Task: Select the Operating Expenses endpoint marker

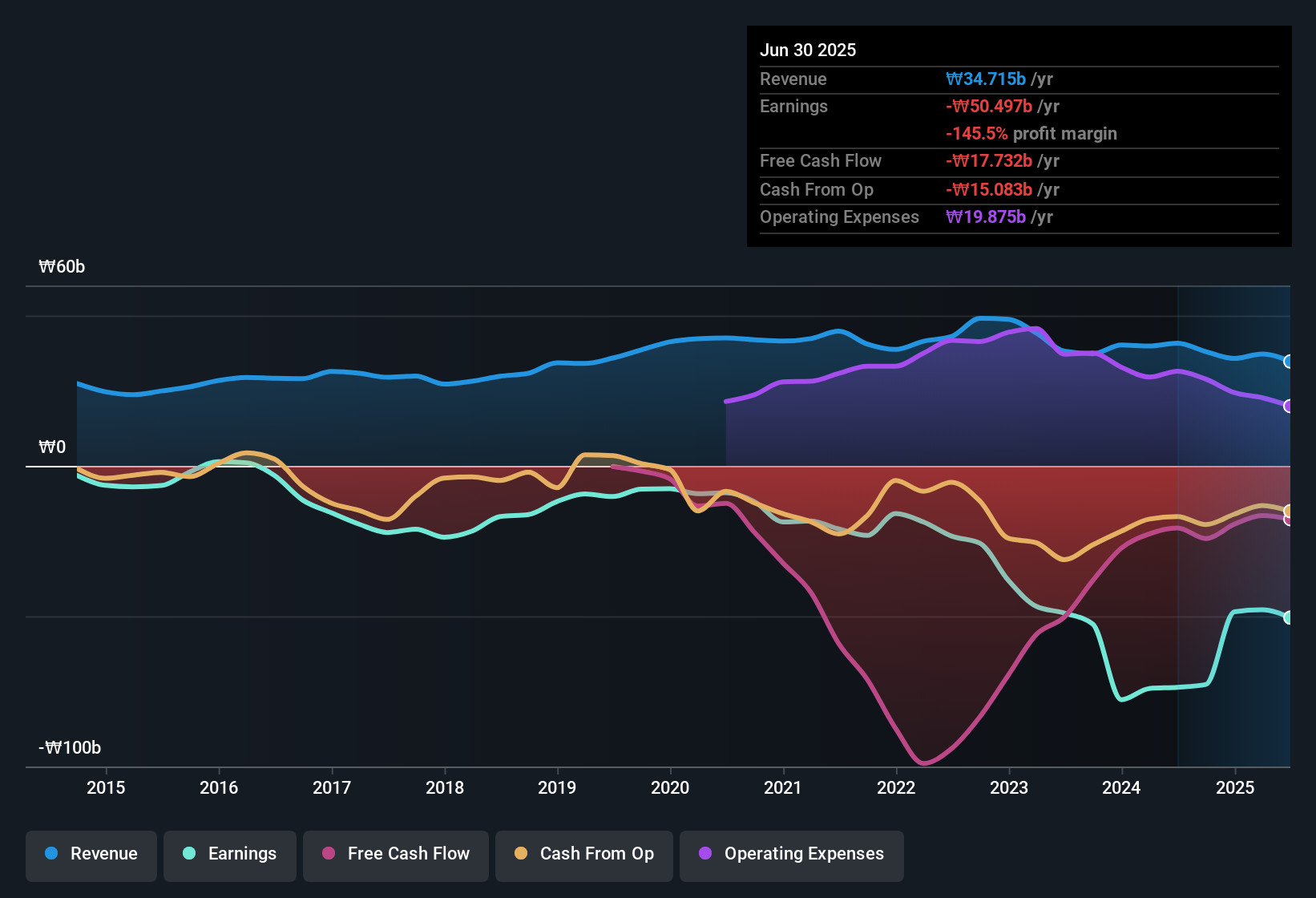Action: [x=1289, y=407]
